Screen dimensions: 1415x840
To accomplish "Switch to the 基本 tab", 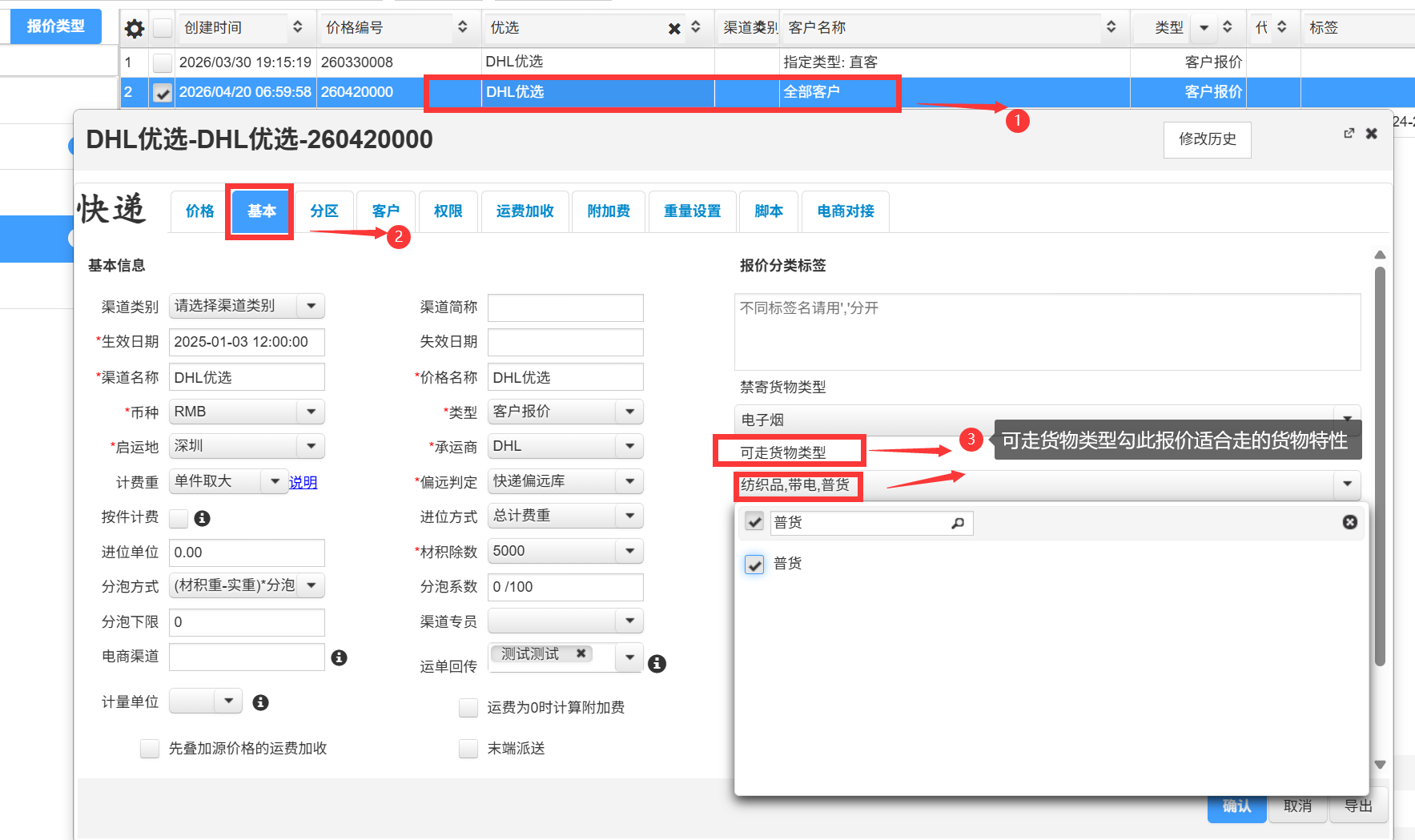I will coord(261,211).
